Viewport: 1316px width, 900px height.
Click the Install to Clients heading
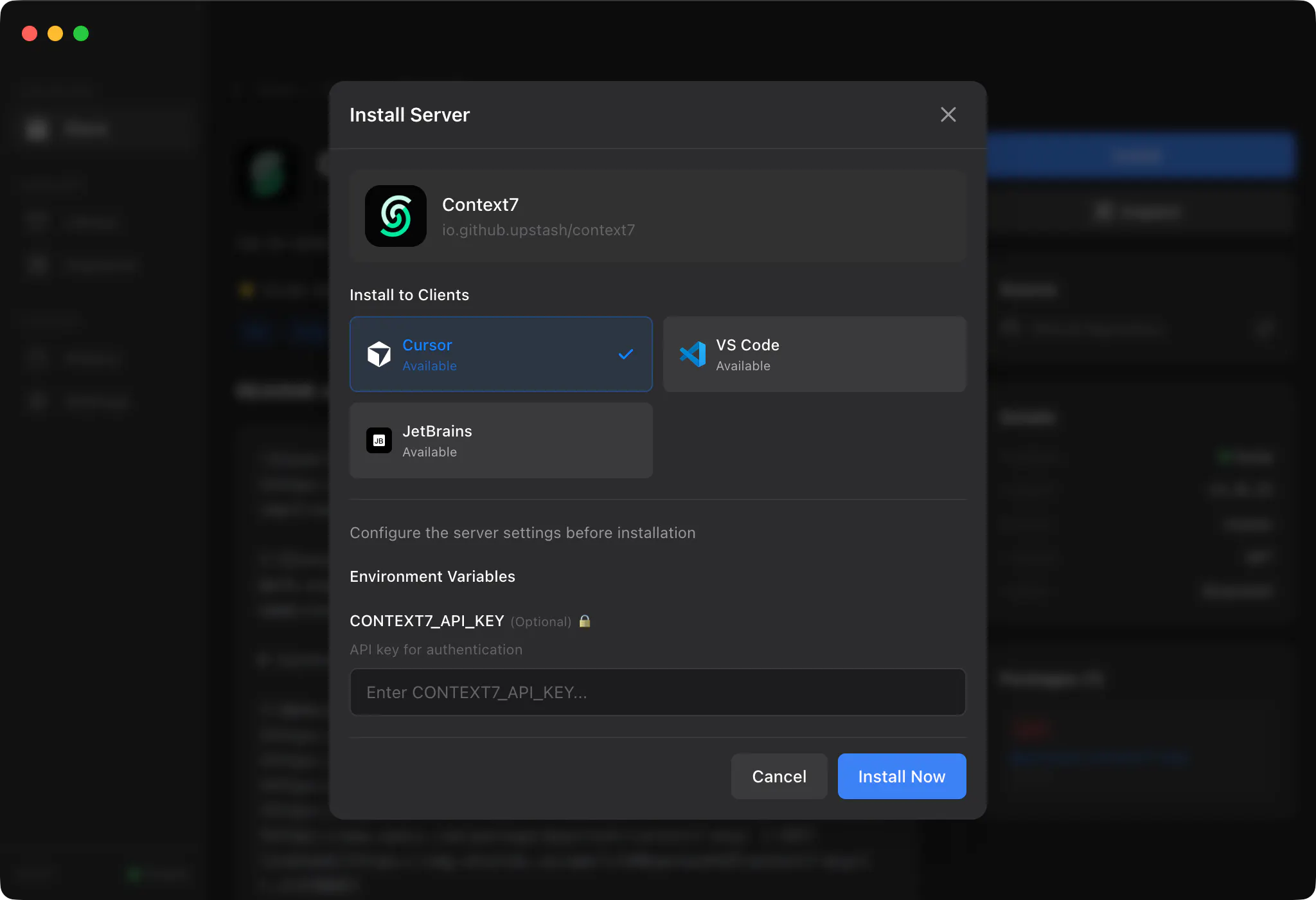pos(409,295)
